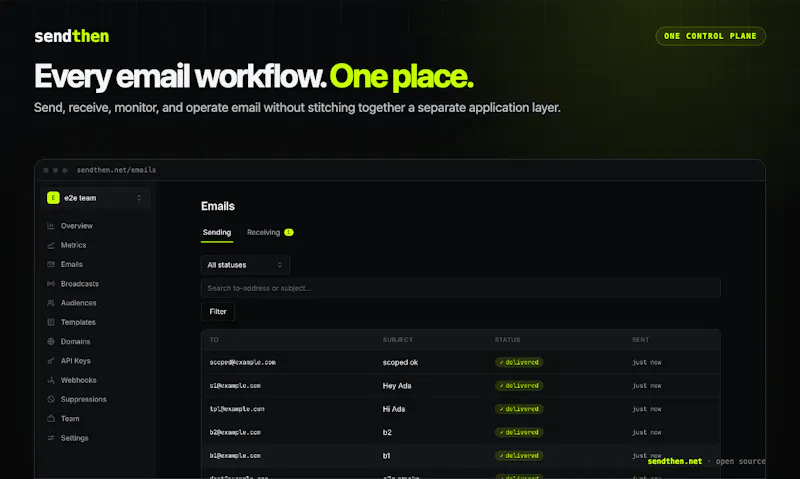The image size is (800, 479).
Task: Go to Metrics in the sidebar
Action: [73, 245]
